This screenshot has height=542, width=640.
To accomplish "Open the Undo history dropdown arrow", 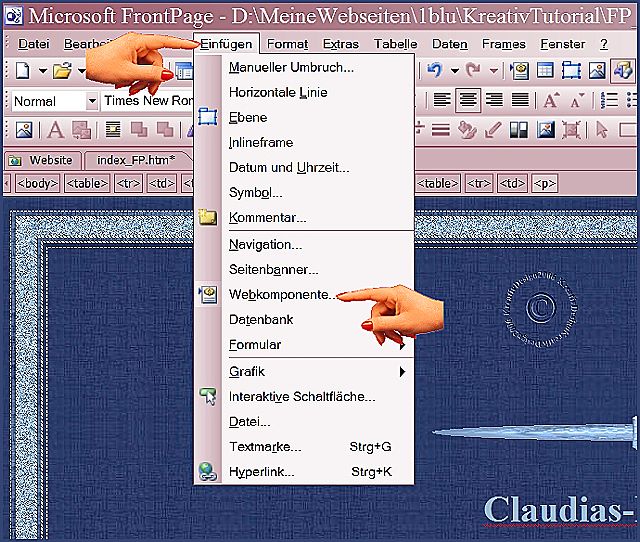I will 455,71.
